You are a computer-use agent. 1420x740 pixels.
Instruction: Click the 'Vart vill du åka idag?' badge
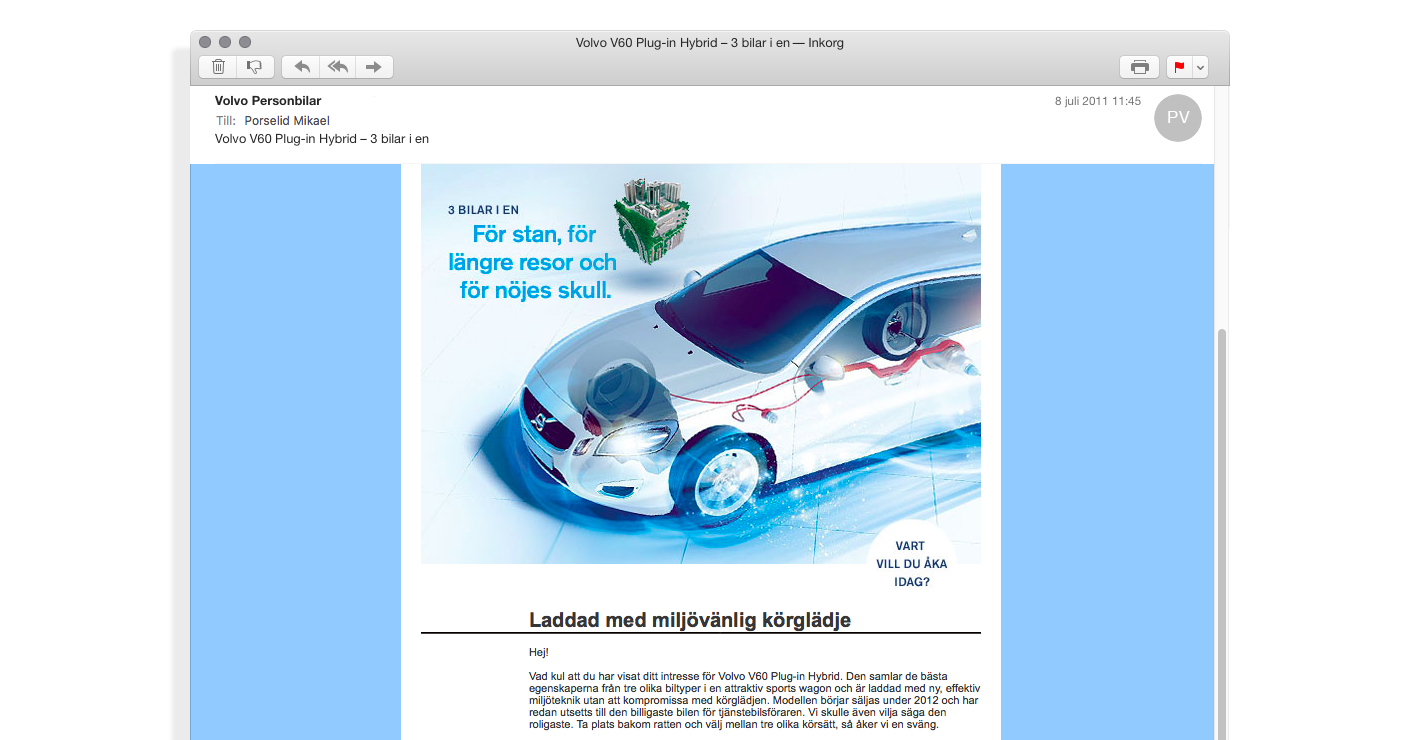tap(911, 564)
